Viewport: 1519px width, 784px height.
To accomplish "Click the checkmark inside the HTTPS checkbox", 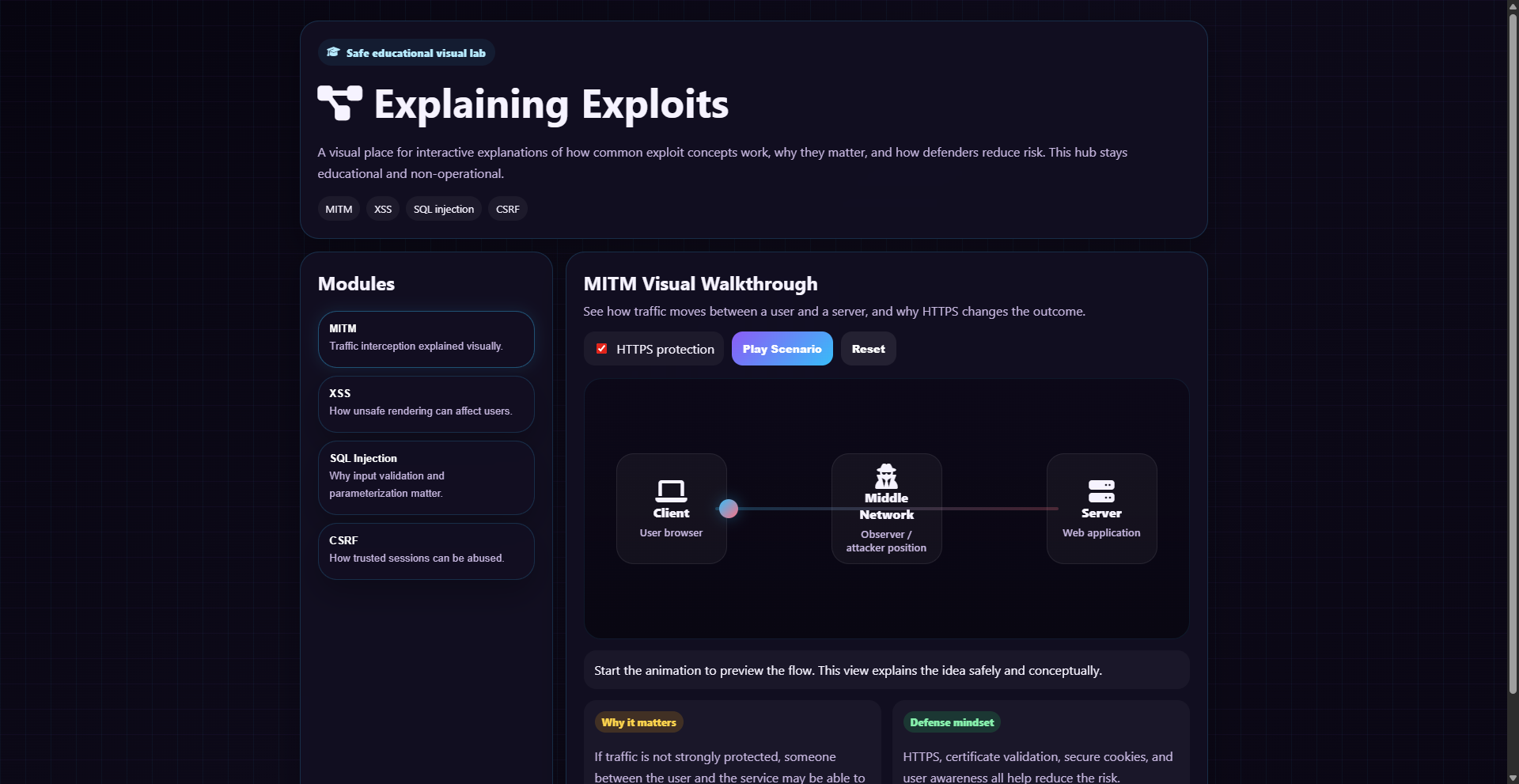I will pos(602,348).
